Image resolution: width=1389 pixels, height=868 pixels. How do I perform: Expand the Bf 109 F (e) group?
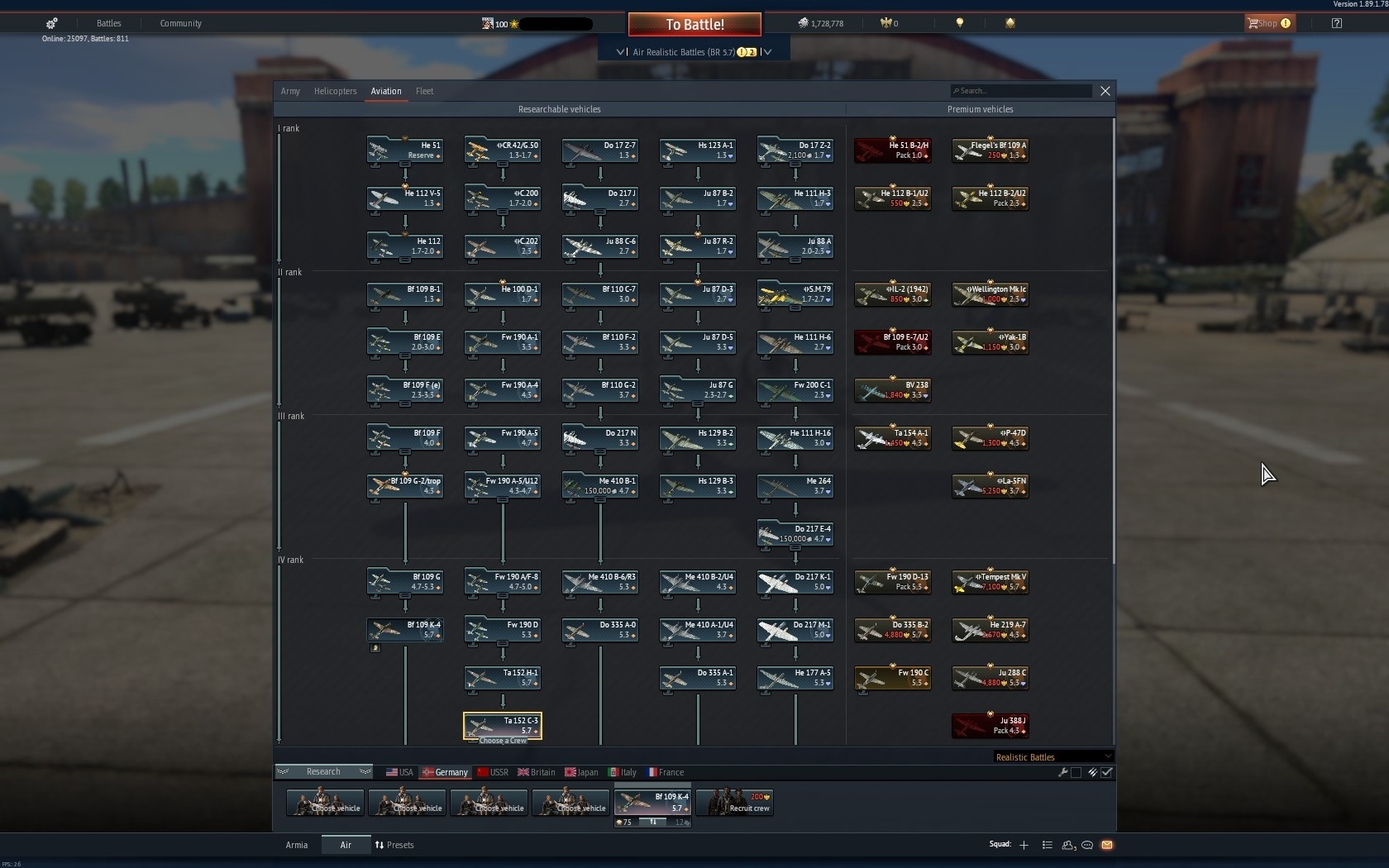405,403
